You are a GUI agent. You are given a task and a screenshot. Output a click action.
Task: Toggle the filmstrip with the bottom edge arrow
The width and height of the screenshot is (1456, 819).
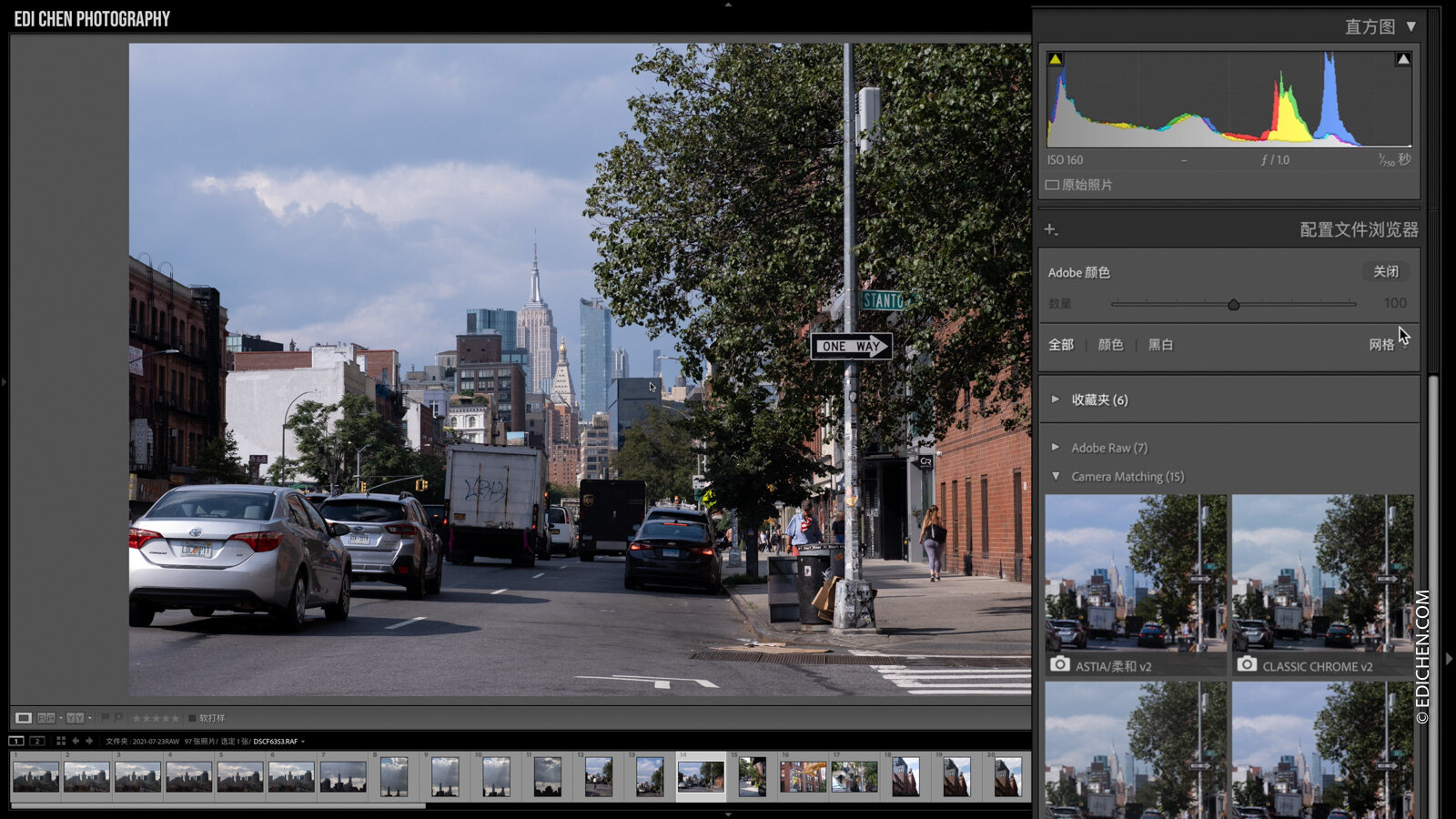coord(728,814)
